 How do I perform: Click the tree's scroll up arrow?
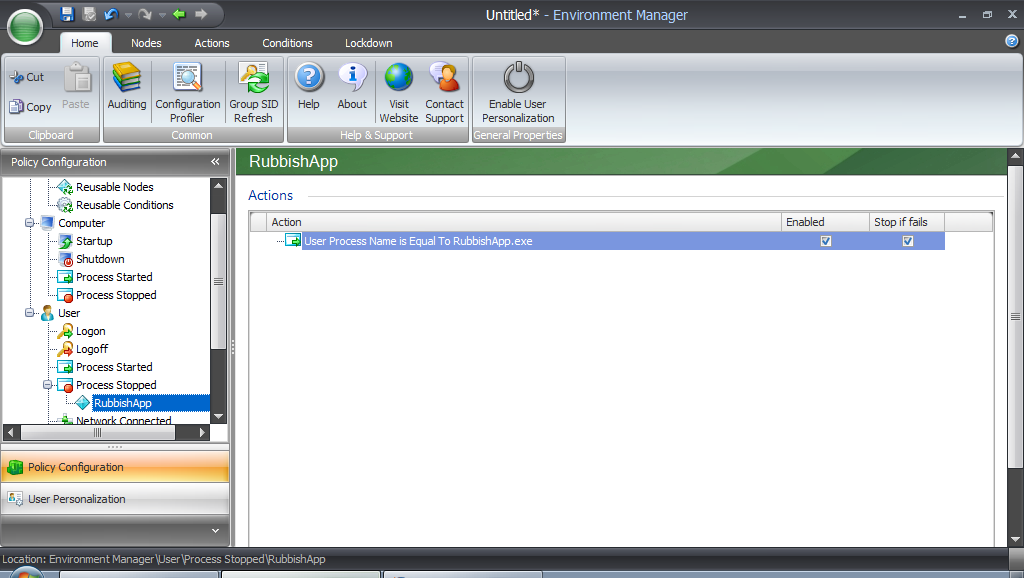(219, 186)
